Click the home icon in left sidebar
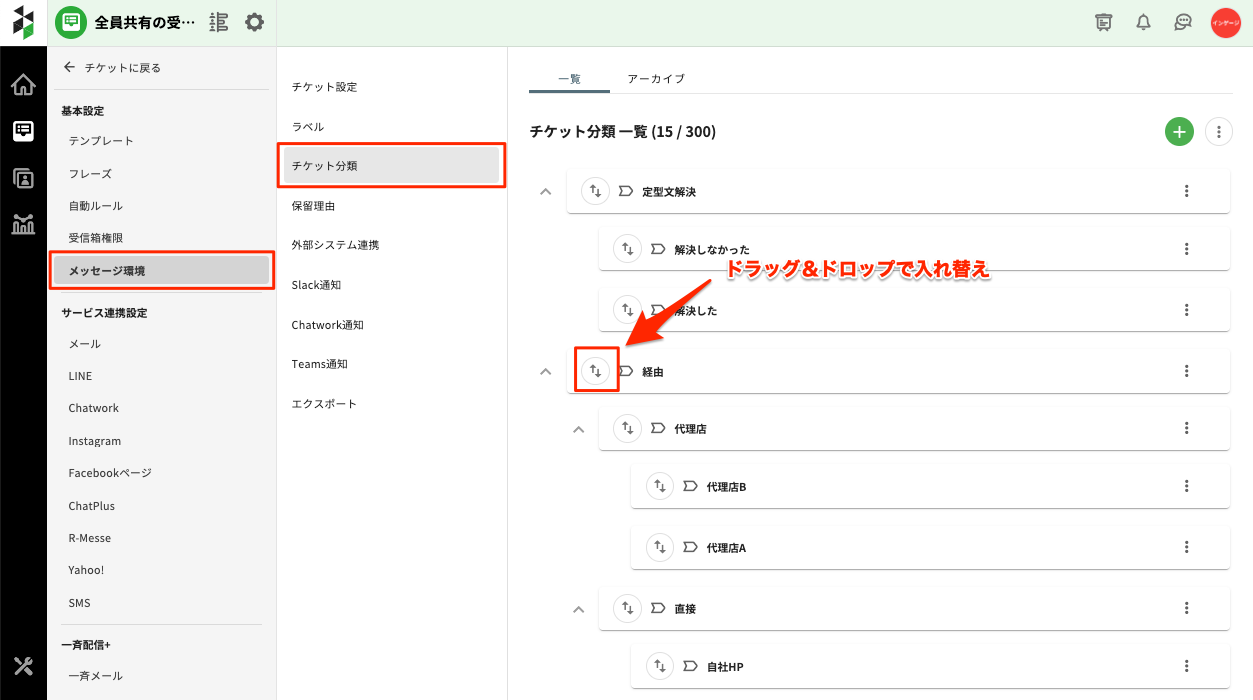The width and height of the screenshot is (1253, 700). 23,85
